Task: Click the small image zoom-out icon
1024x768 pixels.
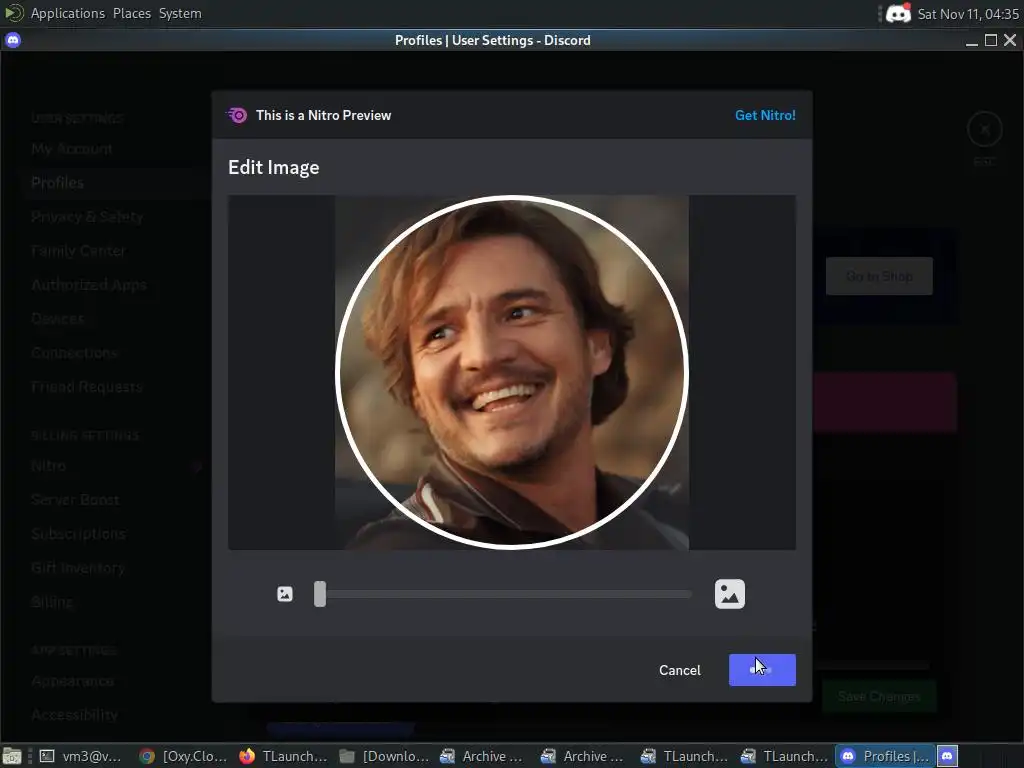Action: click(x=285, y=594)
